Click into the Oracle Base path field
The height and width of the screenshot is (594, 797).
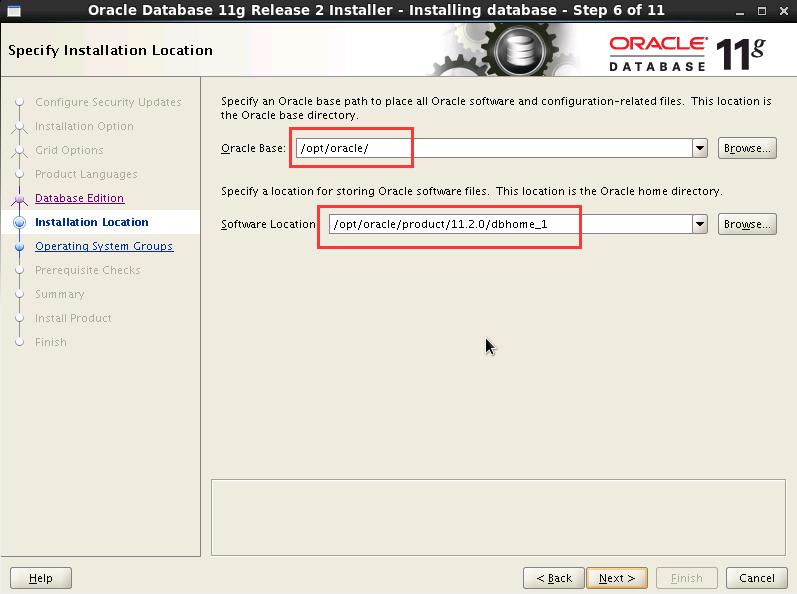click(494, 148)
